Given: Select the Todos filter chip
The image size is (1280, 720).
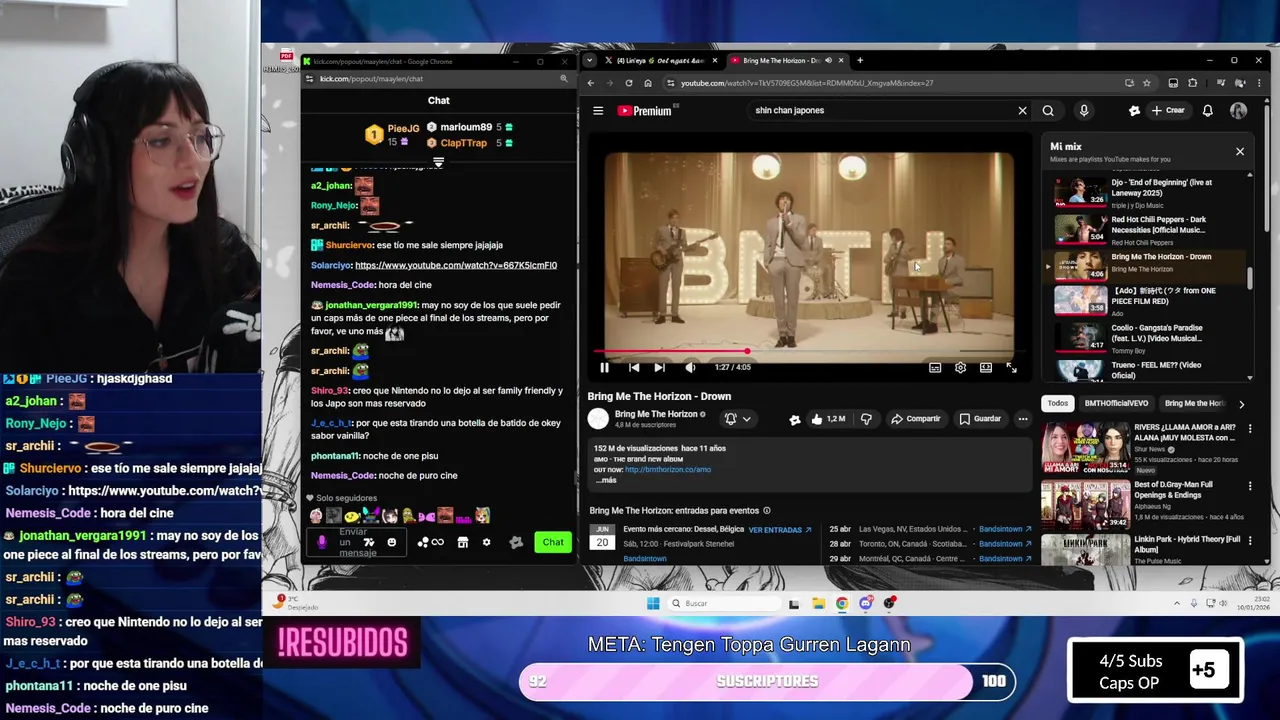Looking at the screenshot, I should 1058,403.
